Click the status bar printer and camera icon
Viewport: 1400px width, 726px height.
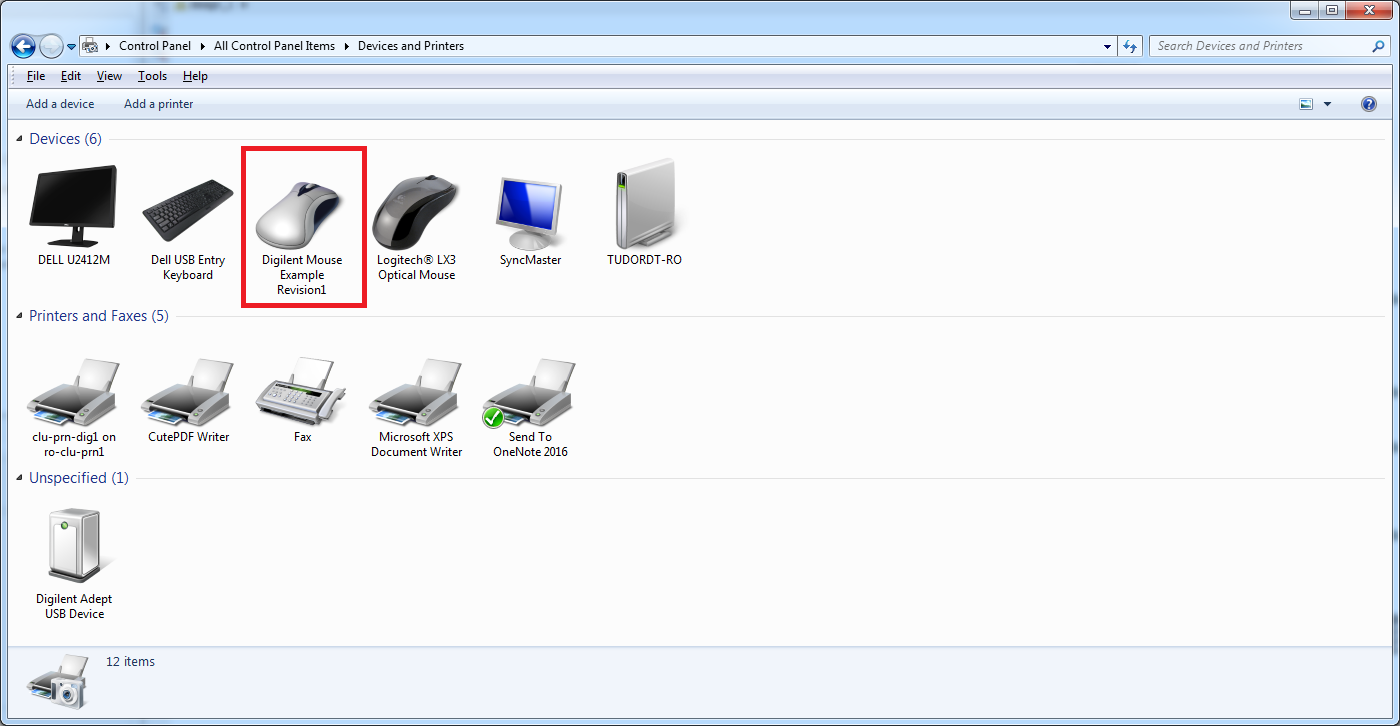[x=57, y=682]
